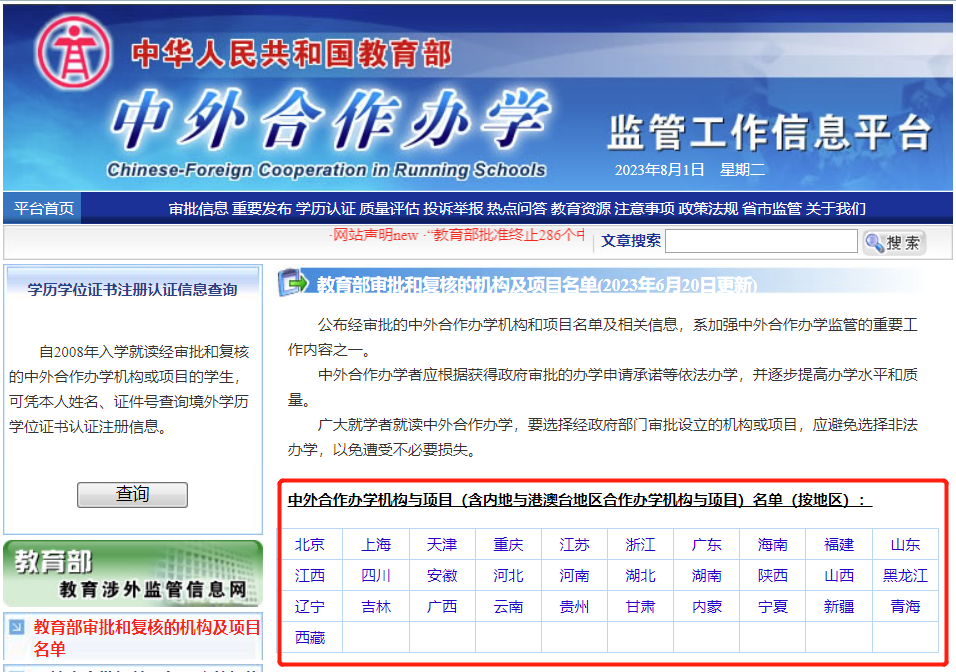Open the 黑龙江 region link
956x672 pixels.
coord(905,576)
